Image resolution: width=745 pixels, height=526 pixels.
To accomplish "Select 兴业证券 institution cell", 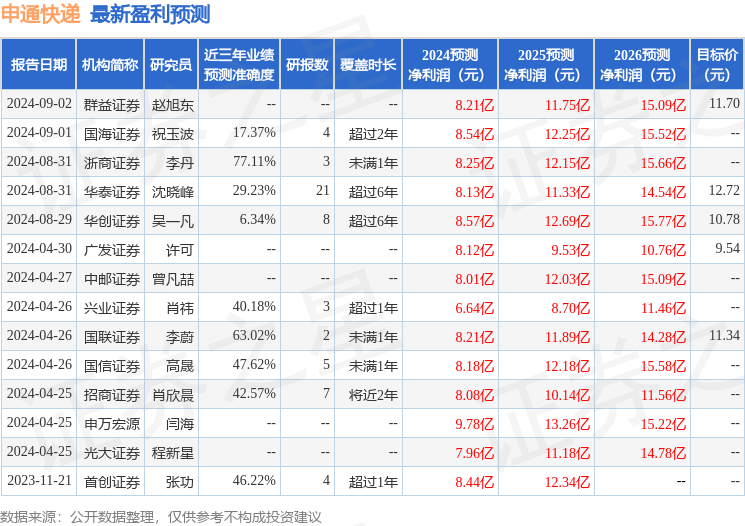I will (112, 308).
